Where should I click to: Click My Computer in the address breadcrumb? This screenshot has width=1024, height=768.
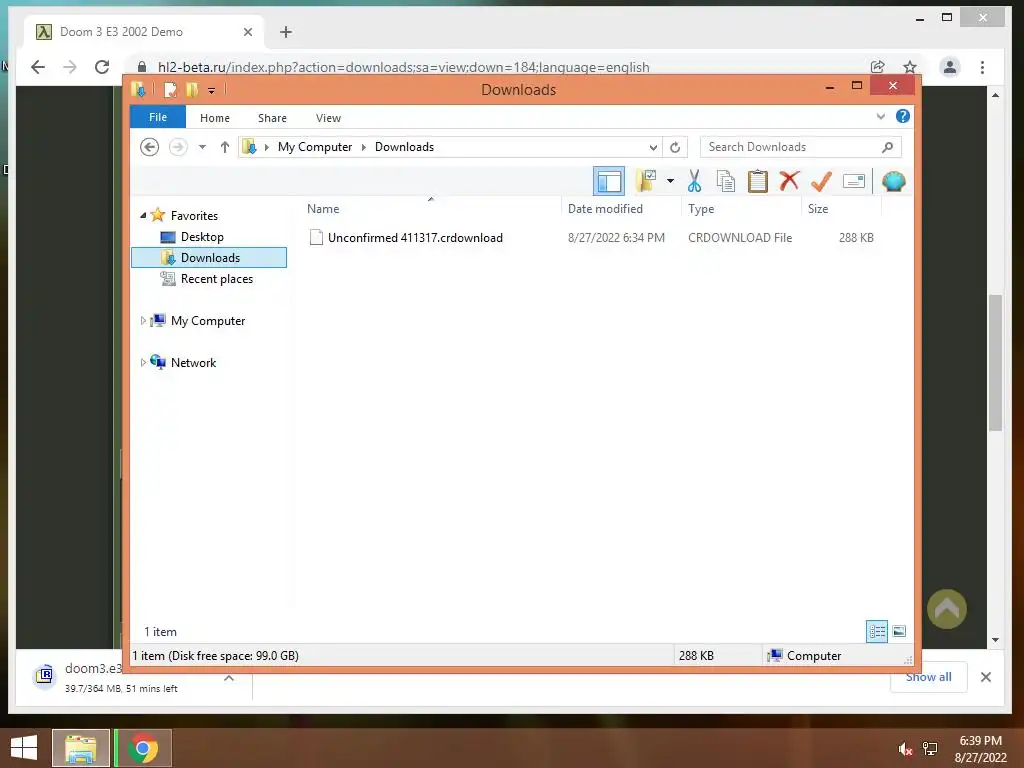(x=315, y=147)
